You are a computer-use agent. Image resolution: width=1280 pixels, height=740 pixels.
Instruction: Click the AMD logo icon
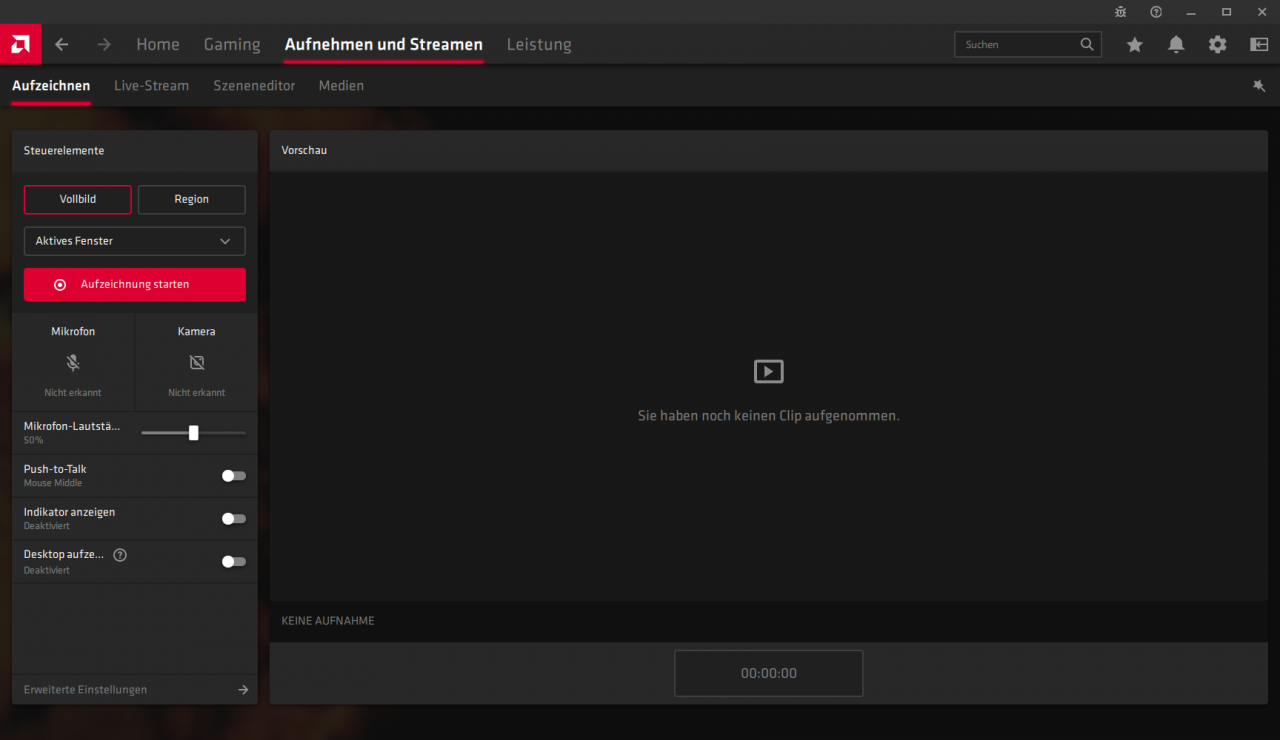(20, 44)
